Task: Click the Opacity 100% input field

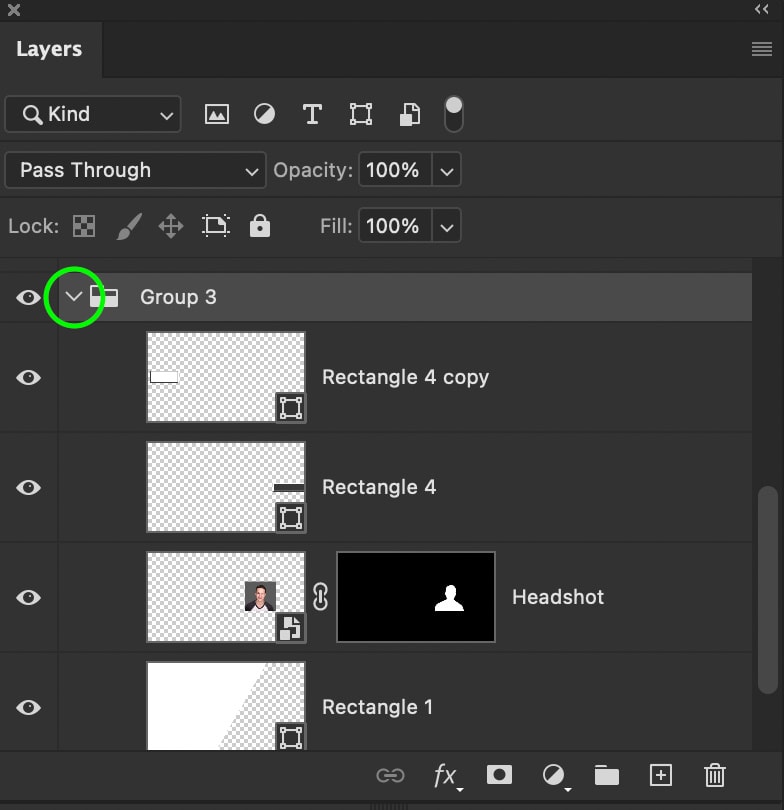Action: point(395,170)
